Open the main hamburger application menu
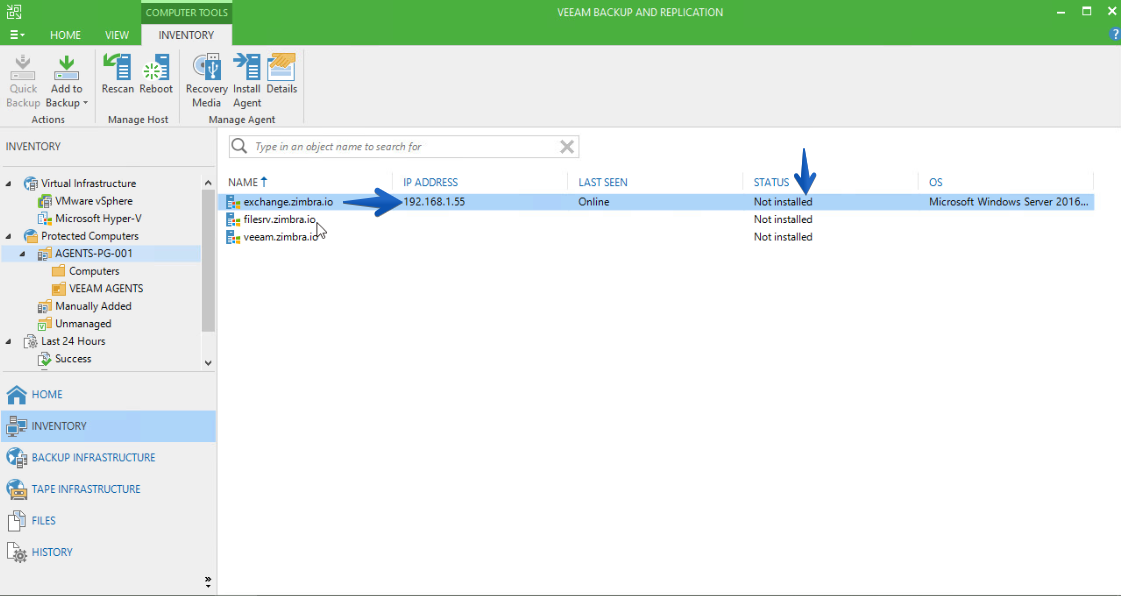The height and width of the screenshot is (596, 1121). (x=17, y=35)
